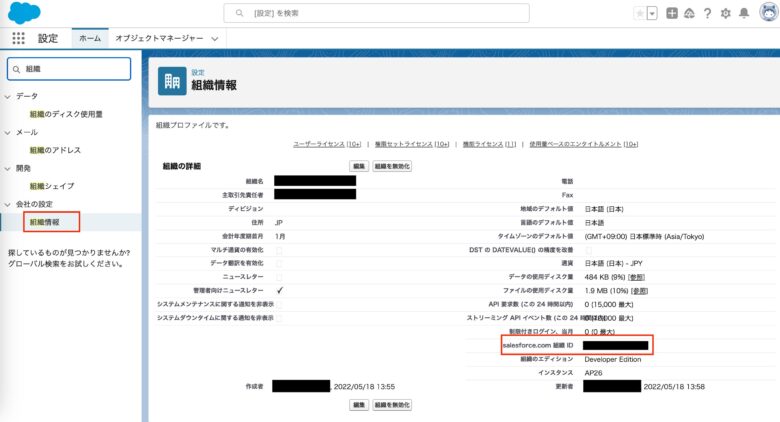Screen dimensions: 780x422
Task: Select 組織情報 in the sidebar
Action: pyautogui.click(x=44, y=222)
